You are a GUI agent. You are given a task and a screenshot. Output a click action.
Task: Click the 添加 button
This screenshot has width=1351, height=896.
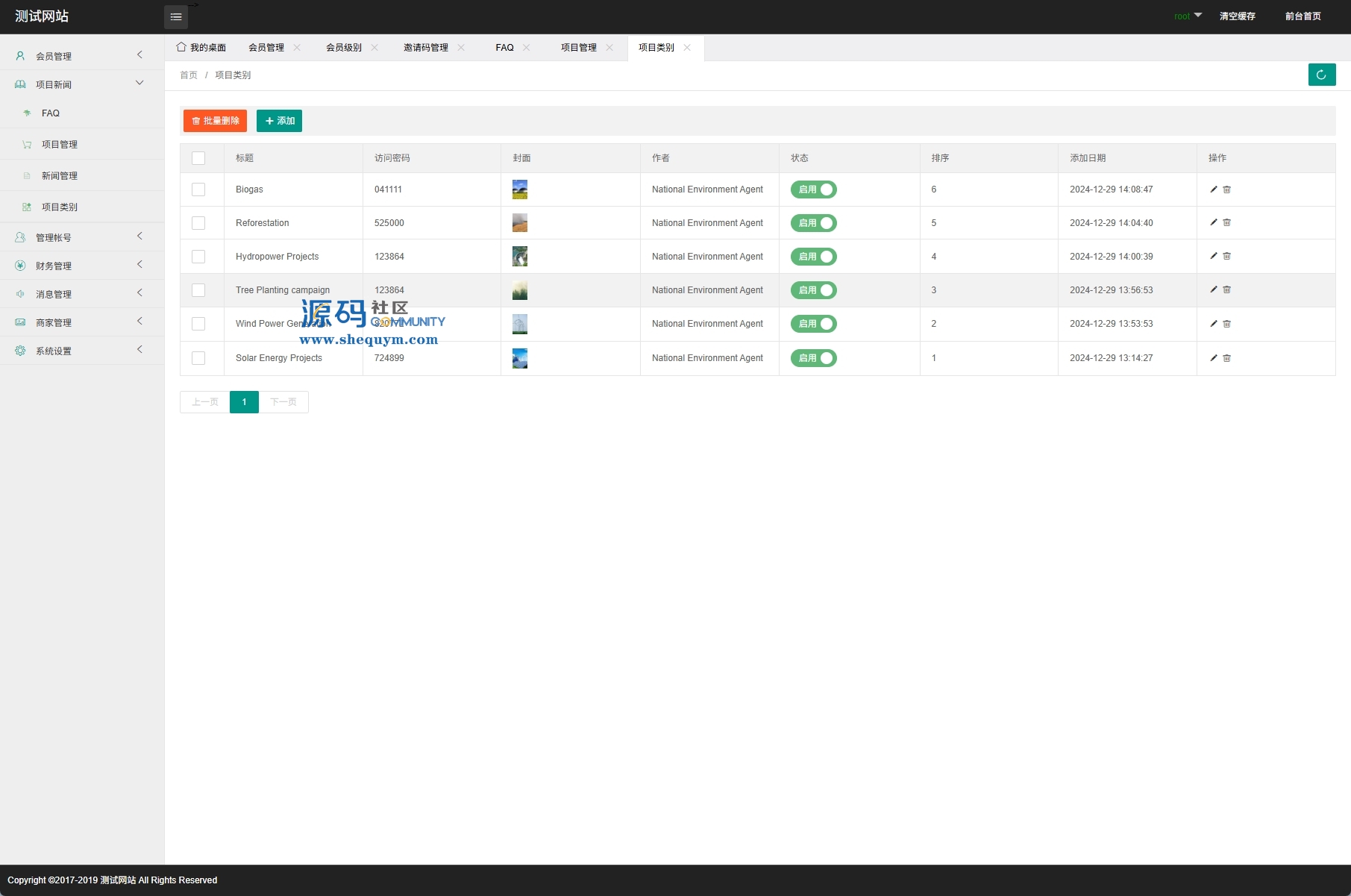pos(279,121)
